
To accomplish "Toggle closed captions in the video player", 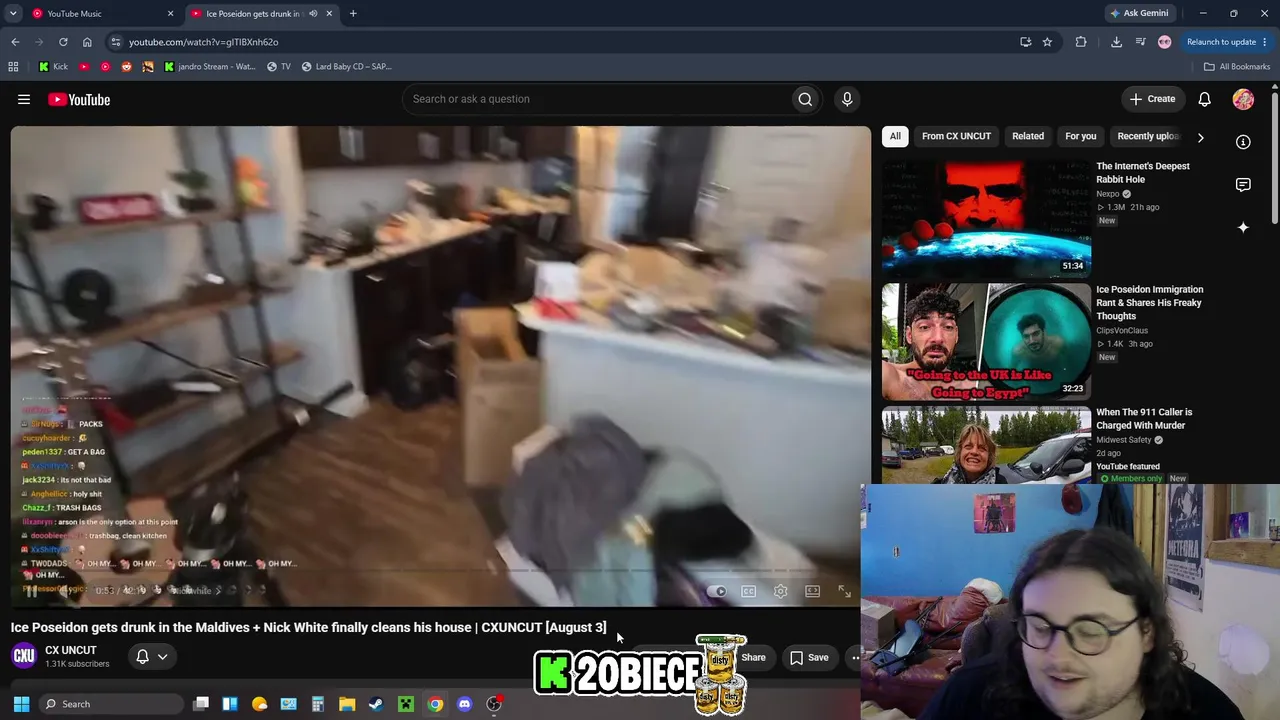I will click(749, 591).
